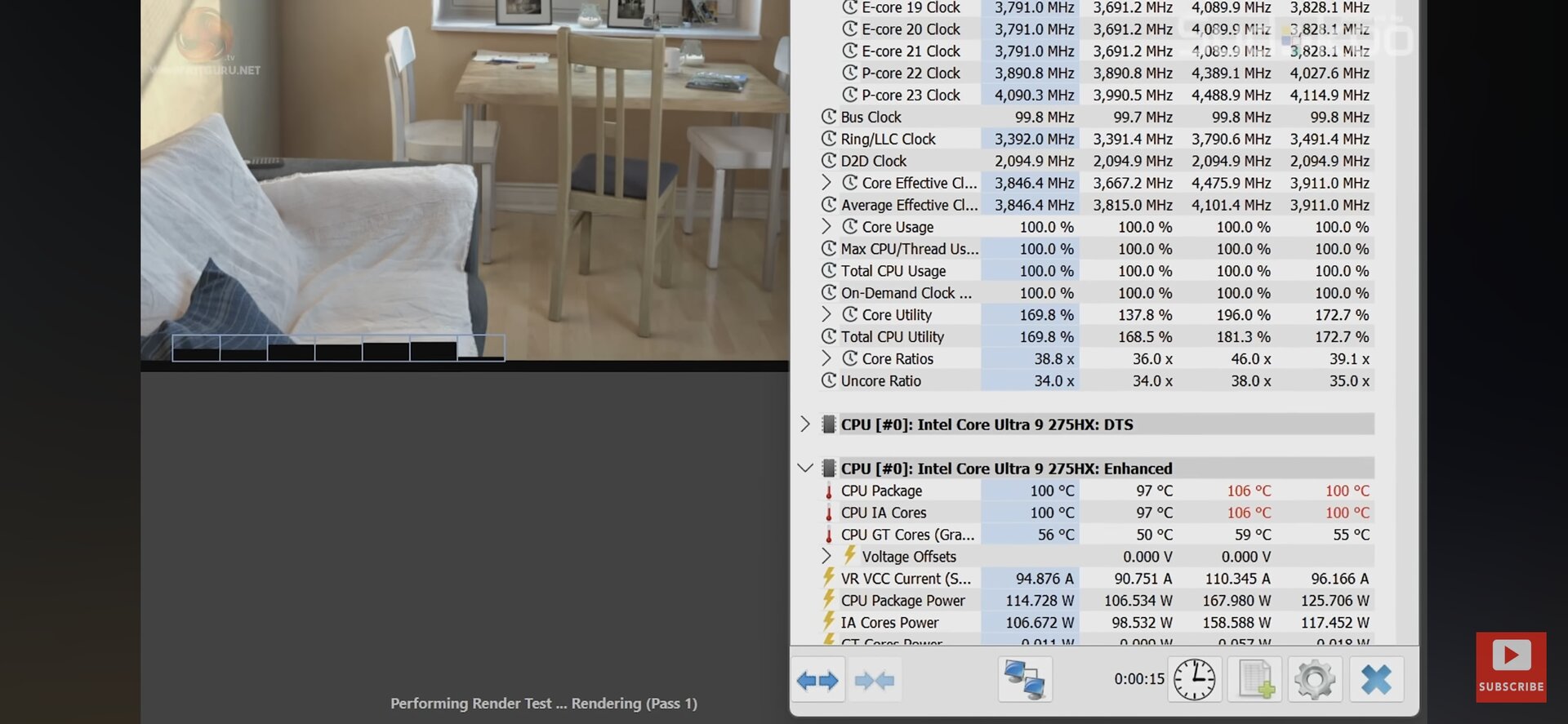The height and width of the screenshot is (724, 1568).
Task: Click the lightning icon beside VR VCC Current
Action: pyautogui.click(x=828, y=578)
